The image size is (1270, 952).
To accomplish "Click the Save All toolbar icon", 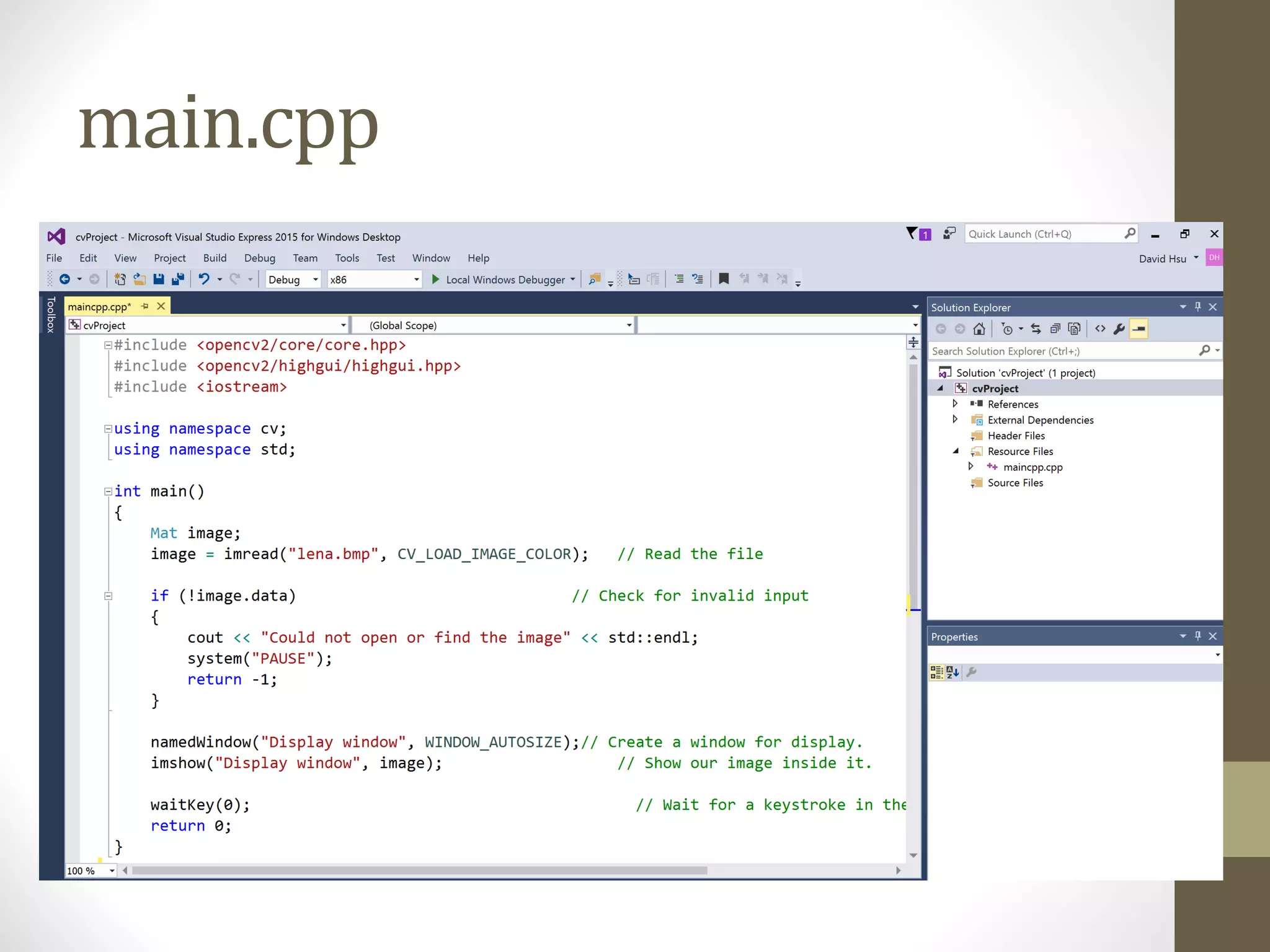I will [x=178, y=280].
